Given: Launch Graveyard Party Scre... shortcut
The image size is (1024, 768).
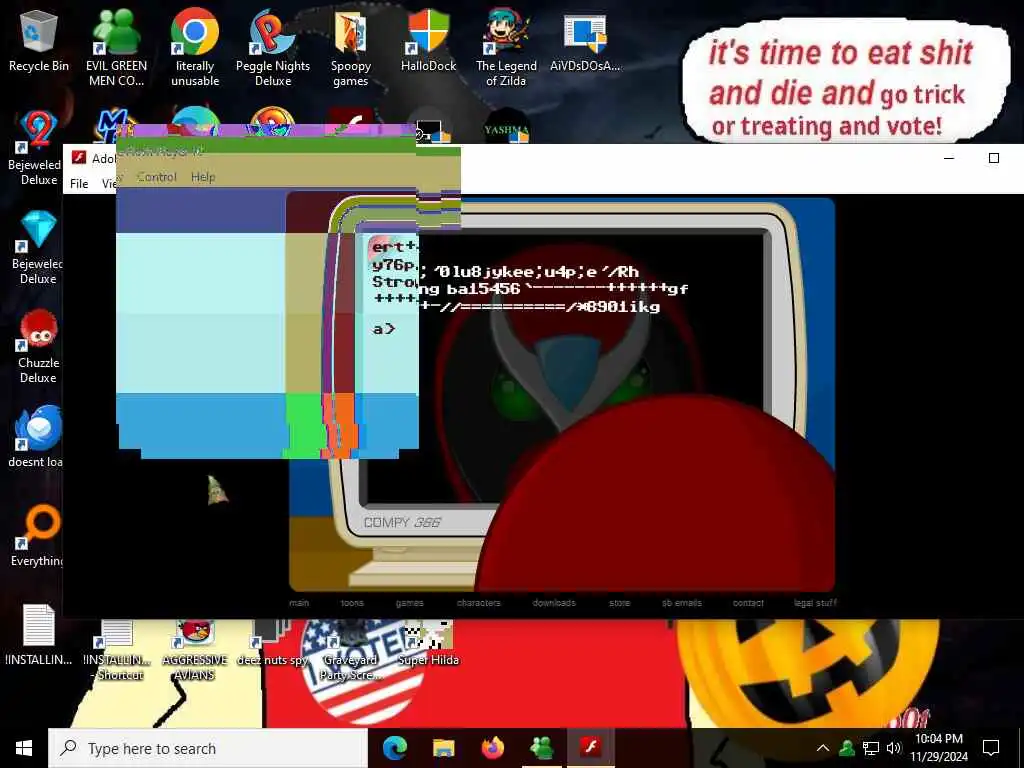Looking at the screenshot, I should [351, 650].
